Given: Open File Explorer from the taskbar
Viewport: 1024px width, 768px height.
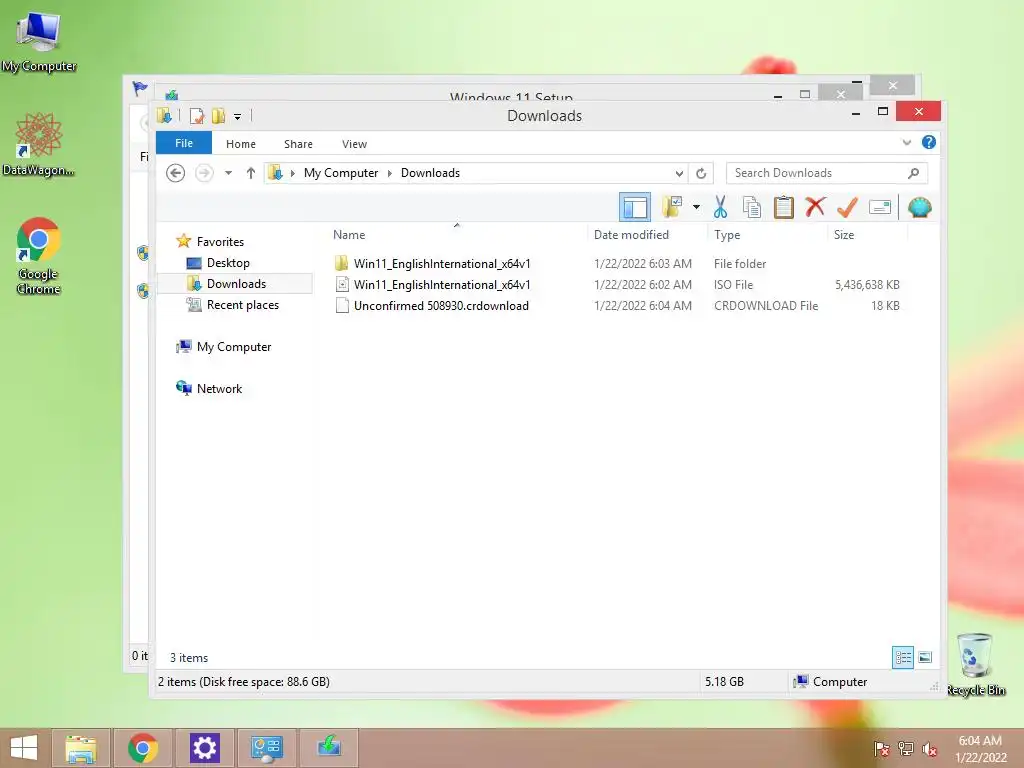Looking at the screenshot, I should pyautogui.click(x=80, y=748).
